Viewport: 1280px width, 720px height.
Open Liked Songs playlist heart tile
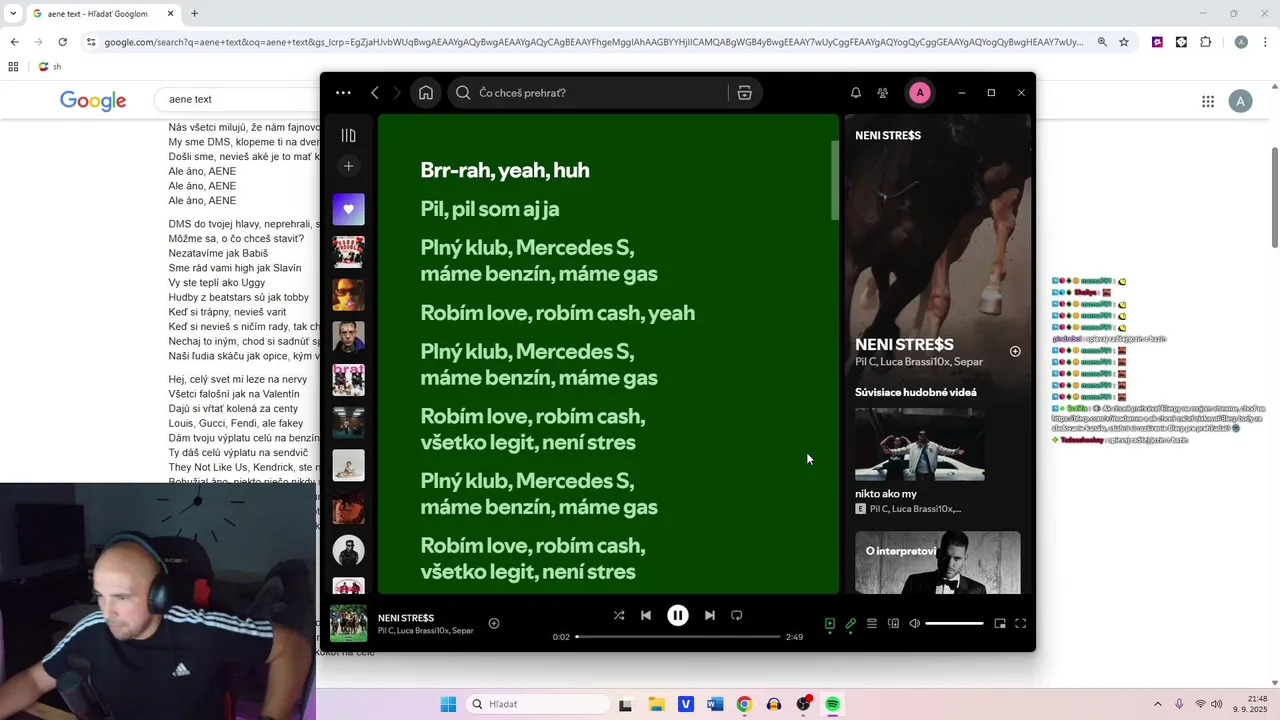click(x=348, y=209)
